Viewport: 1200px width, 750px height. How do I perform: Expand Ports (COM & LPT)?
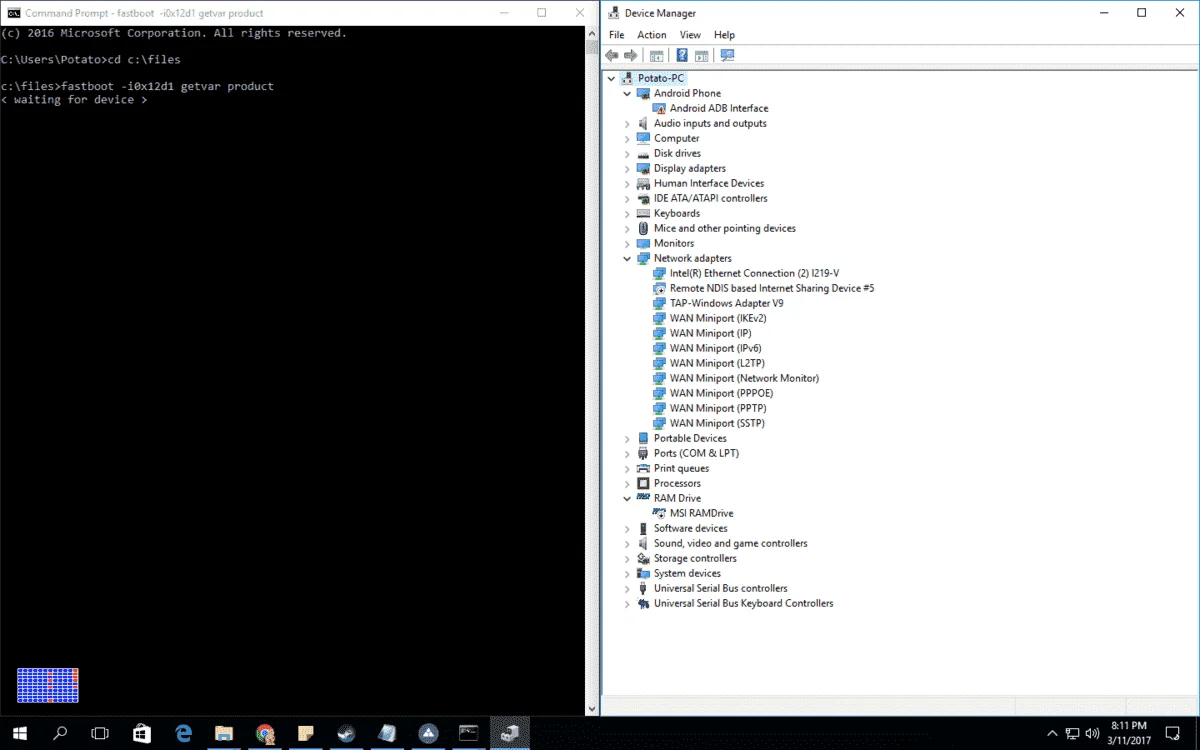pos(627,453)
